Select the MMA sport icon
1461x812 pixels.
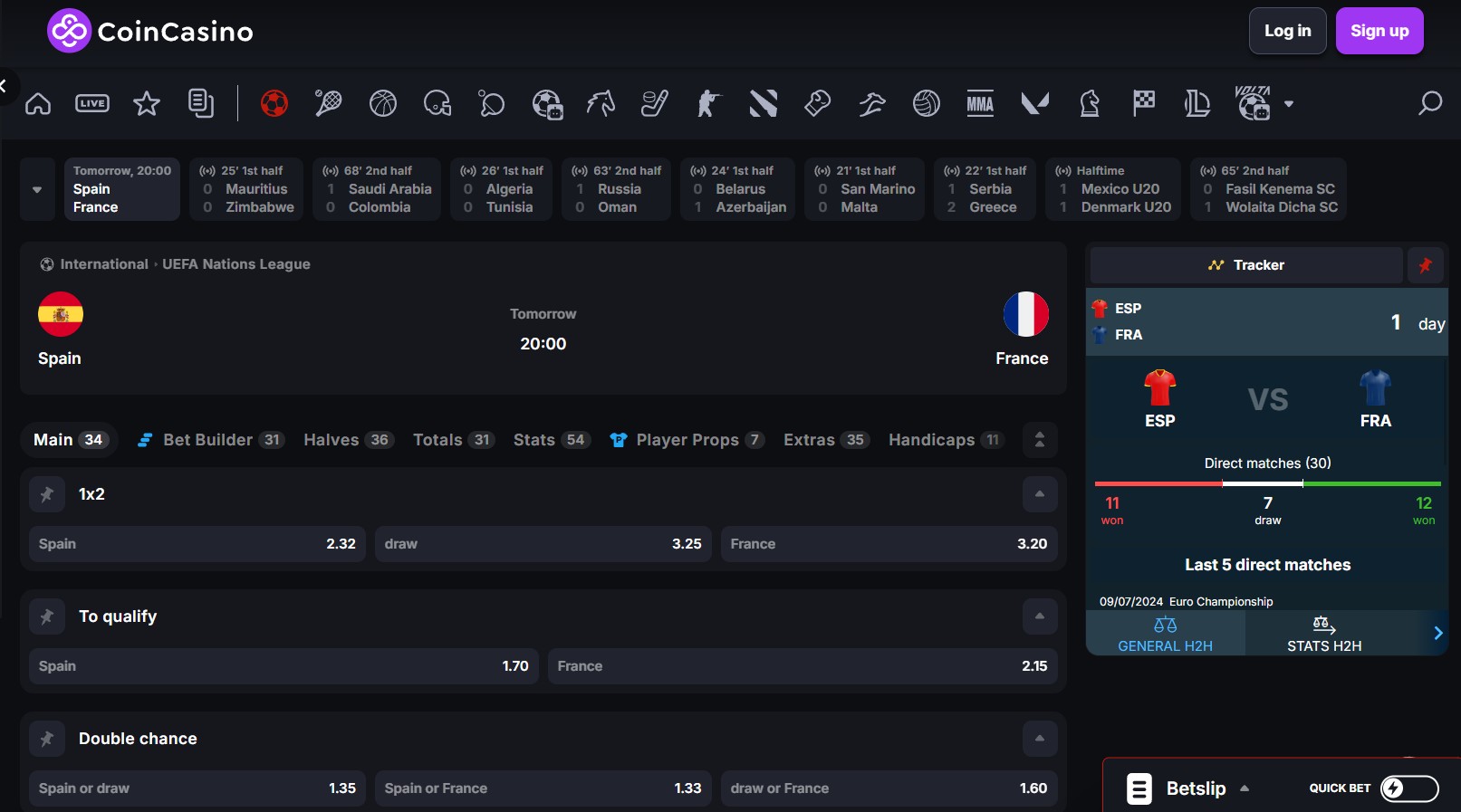(x=980, y=103)
